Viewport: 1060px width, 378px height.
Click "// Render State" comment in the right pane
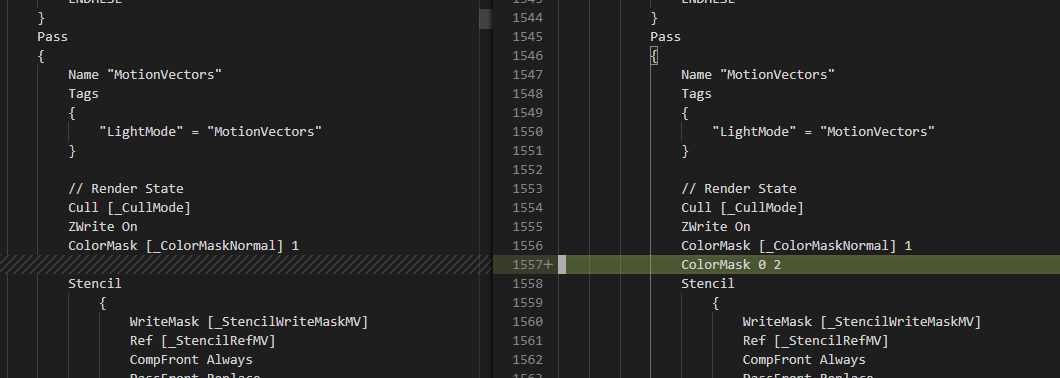739,189
